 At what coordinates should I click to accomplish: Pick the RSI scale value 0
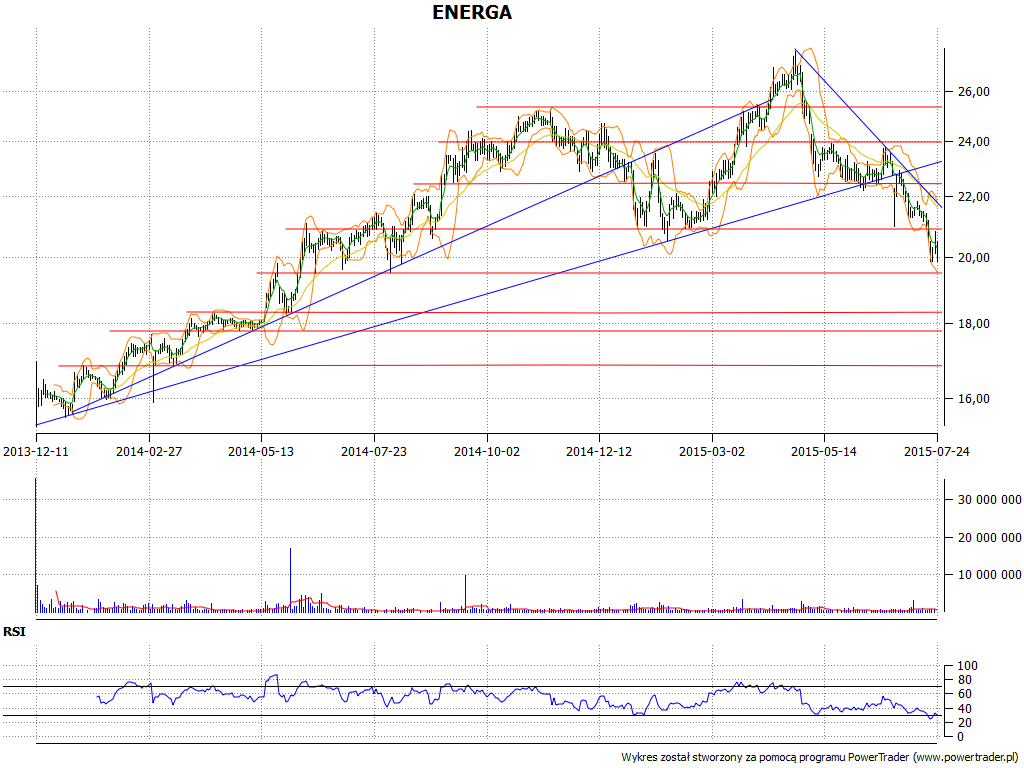(x=960, y=737)
